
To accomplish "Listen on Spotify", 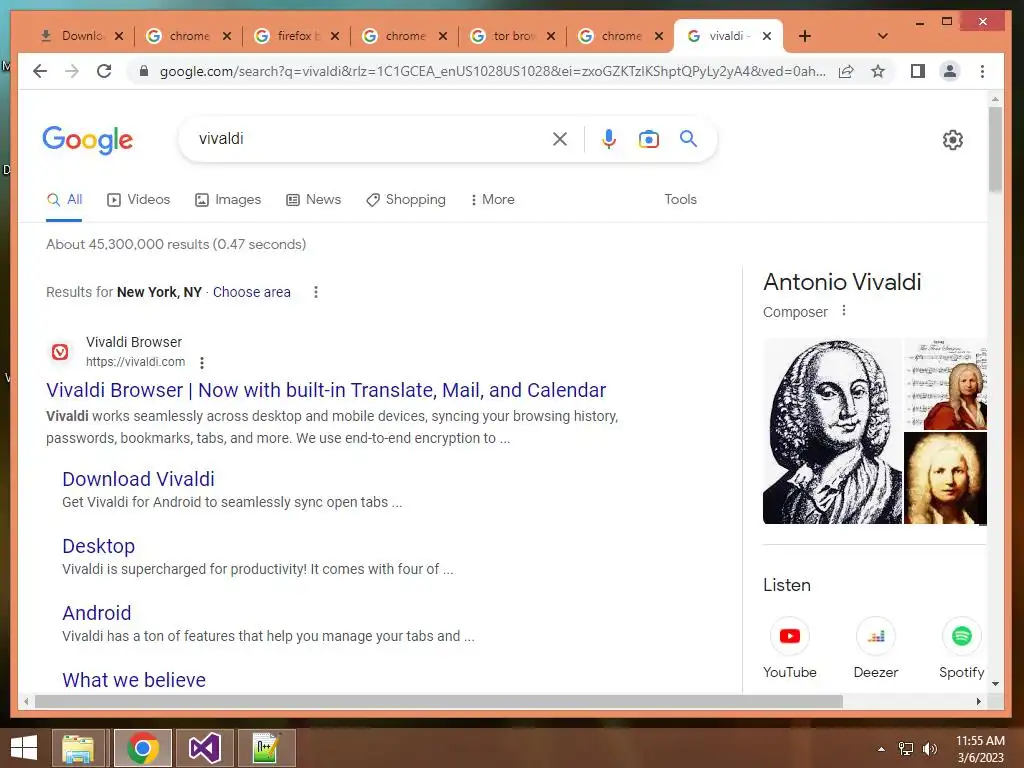I will (x=961, y=647).
